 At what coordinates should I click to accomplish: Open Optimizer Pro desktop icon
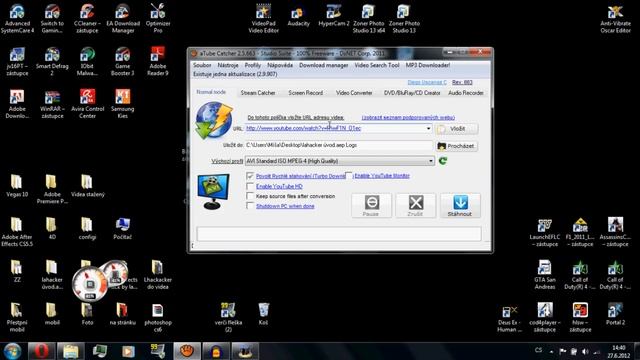tap(158, 19)
